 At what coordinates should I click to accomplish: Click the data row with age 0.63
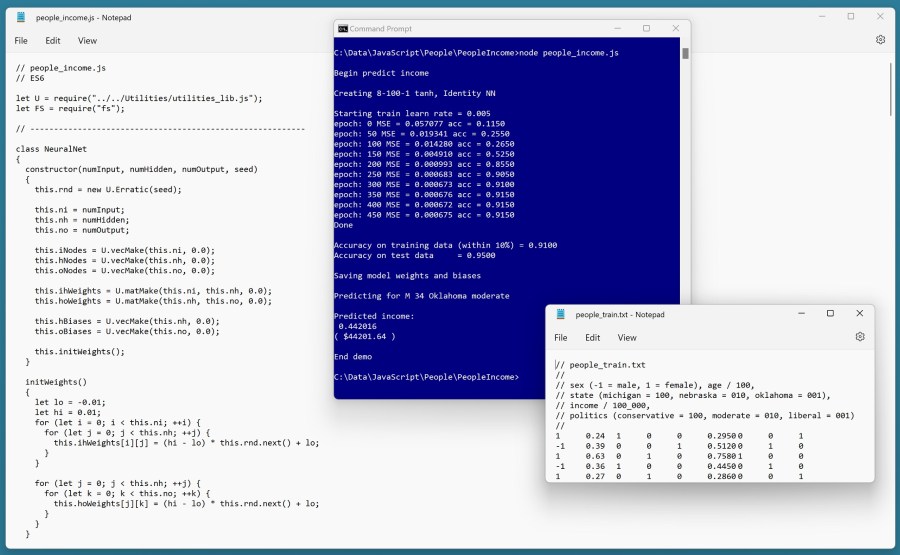click(679, 456)
